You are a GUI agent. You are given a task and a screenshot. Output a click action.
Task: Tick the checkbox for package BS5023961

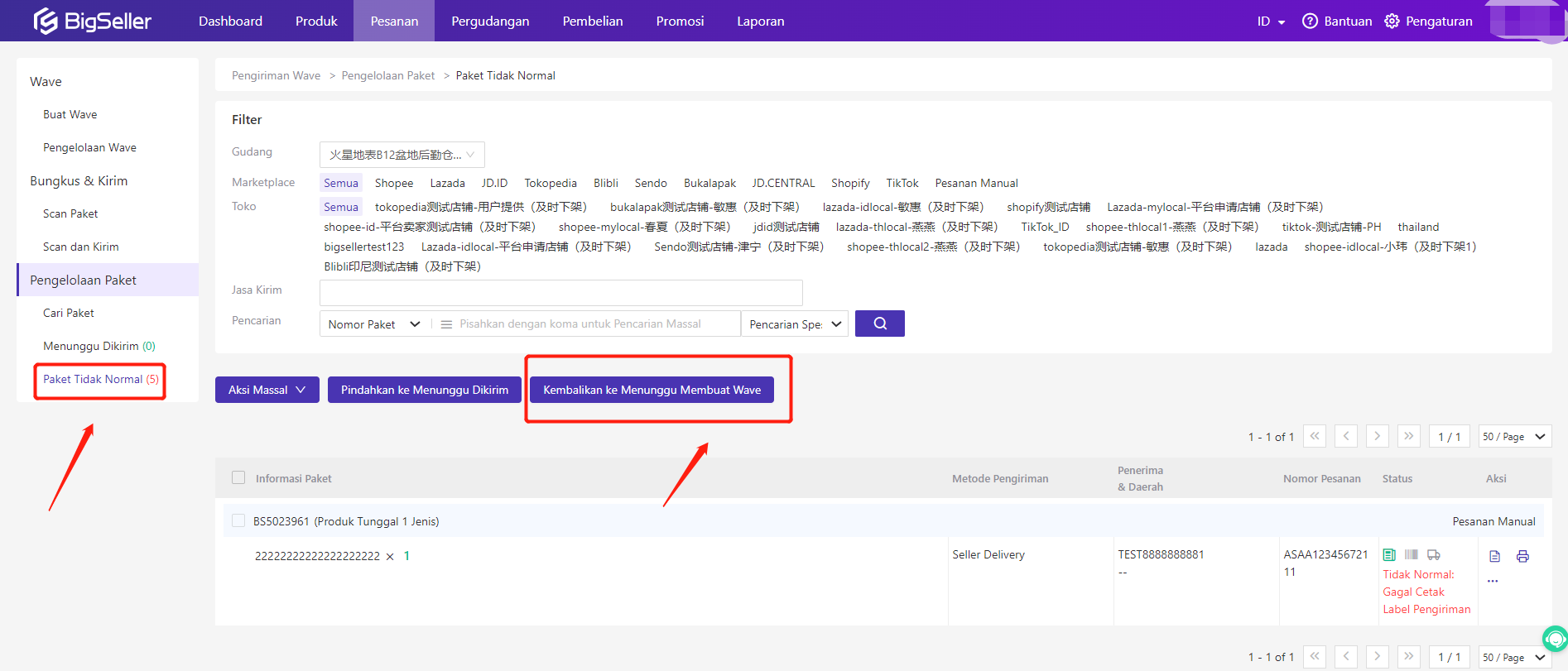click(238, 520)
